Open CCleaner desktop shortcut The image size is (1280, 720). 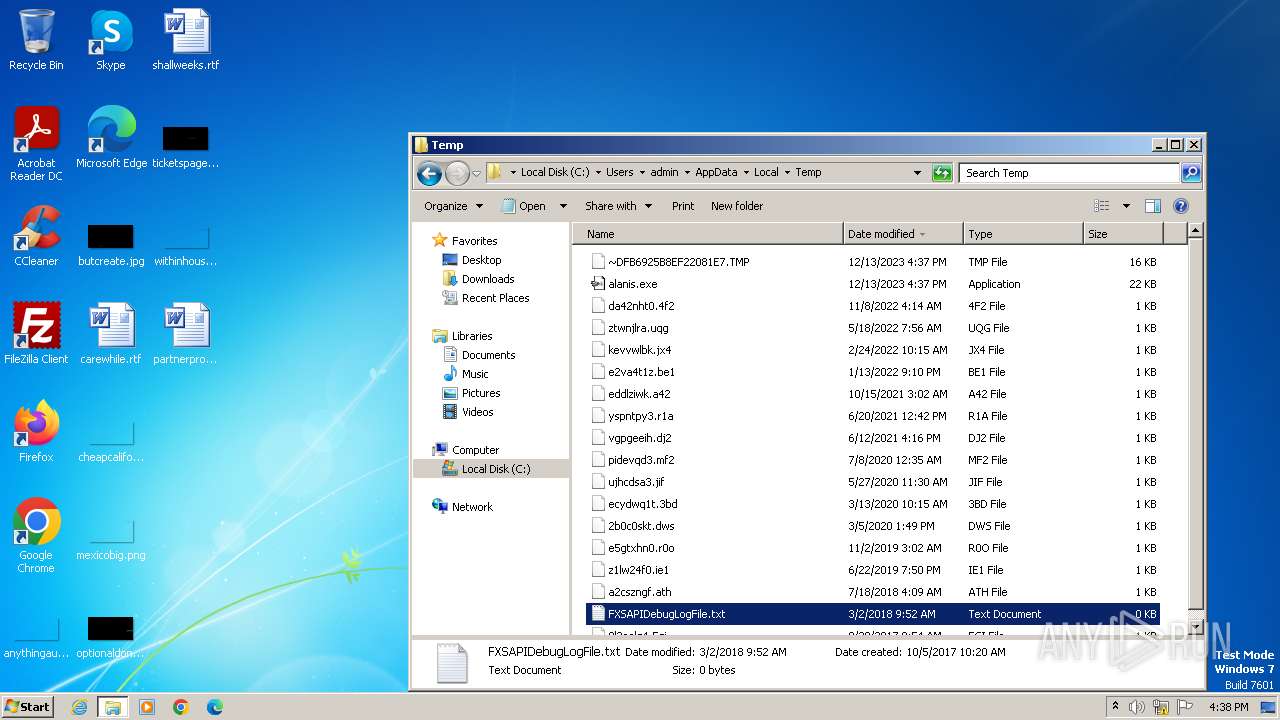(36, 235)
